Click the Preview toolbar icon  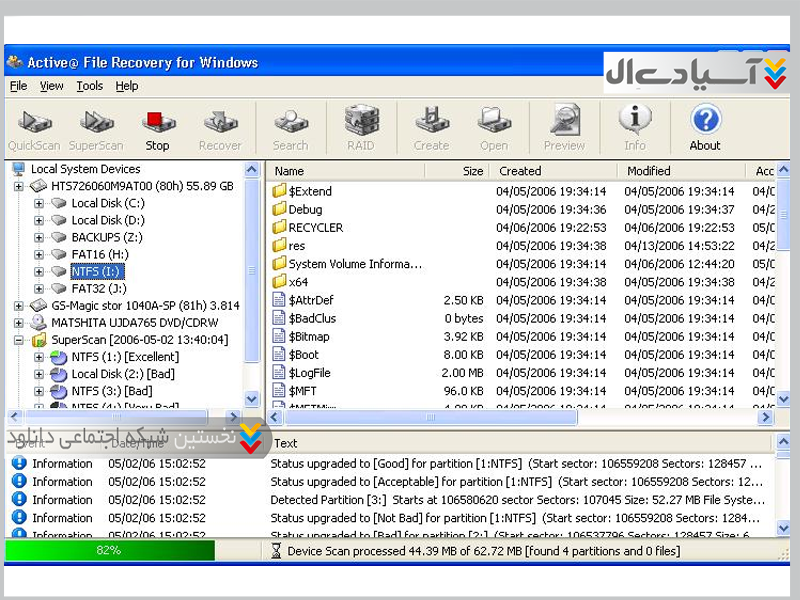[x=564, y=128]
